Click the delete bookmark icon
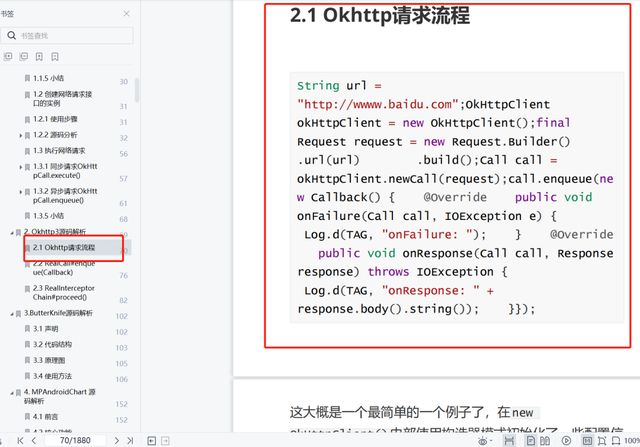Image resolution: width=640 pixels, height=447 pixels. 55,57
